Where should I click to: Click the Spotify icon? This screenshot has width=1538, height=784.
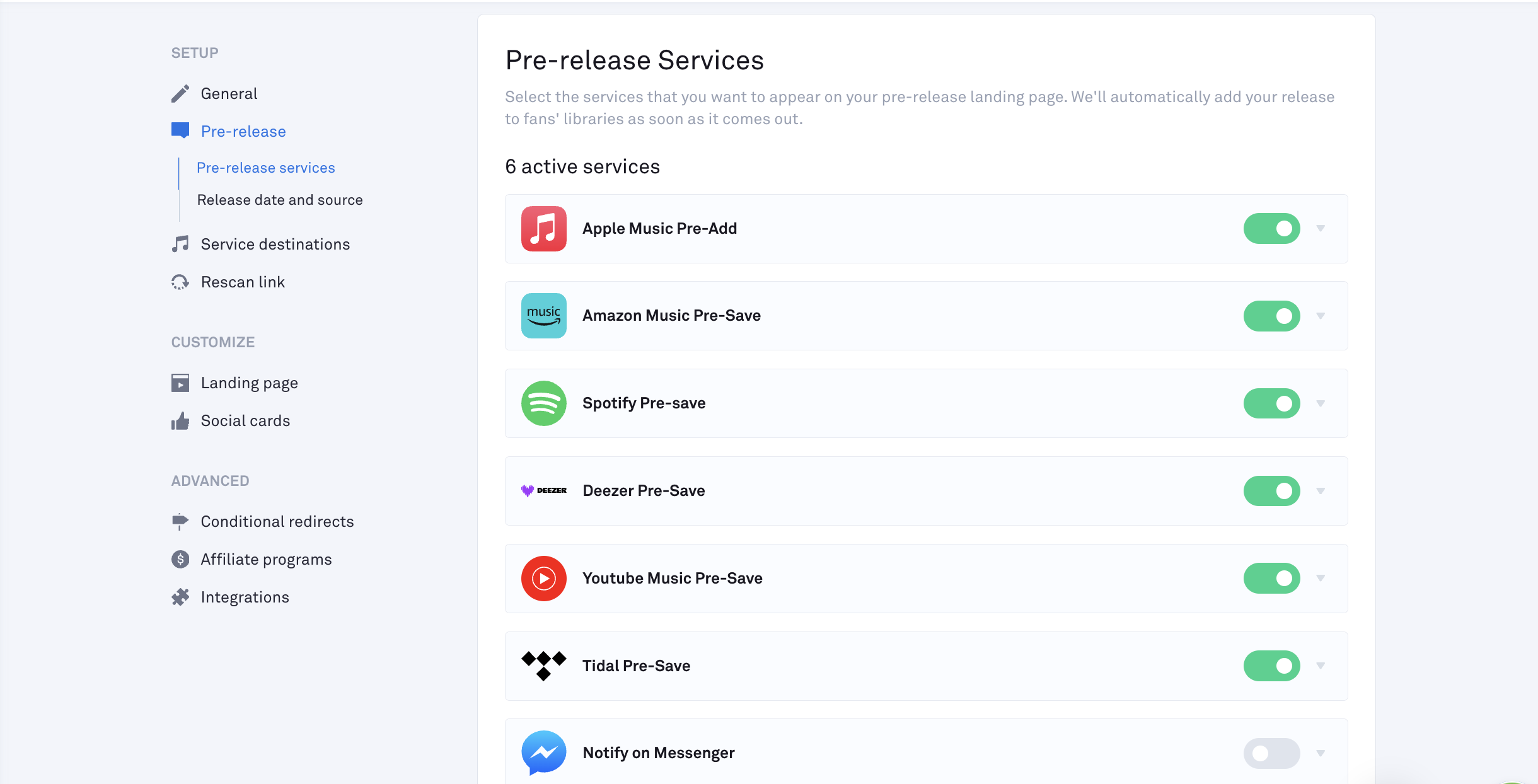[x=543, y=403]
